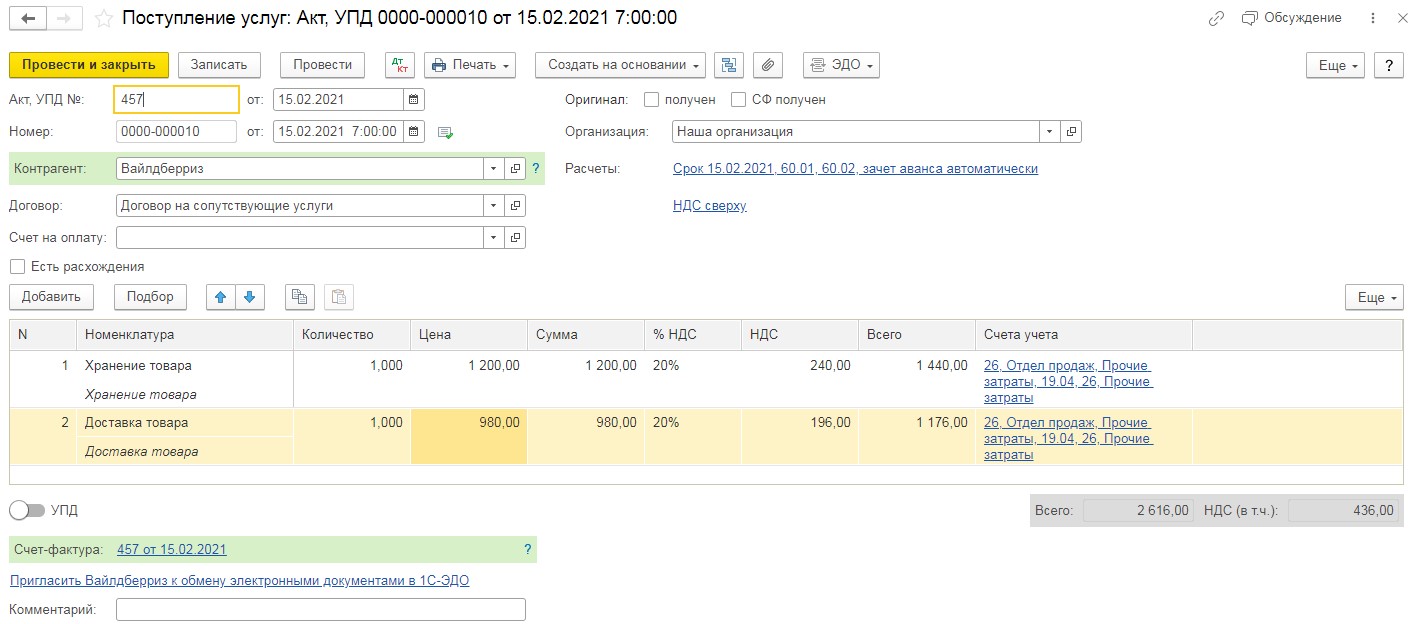Screen dimensions: 1416x624
Task: Paste rows with the clipboard icon
Action: point(339,297)
